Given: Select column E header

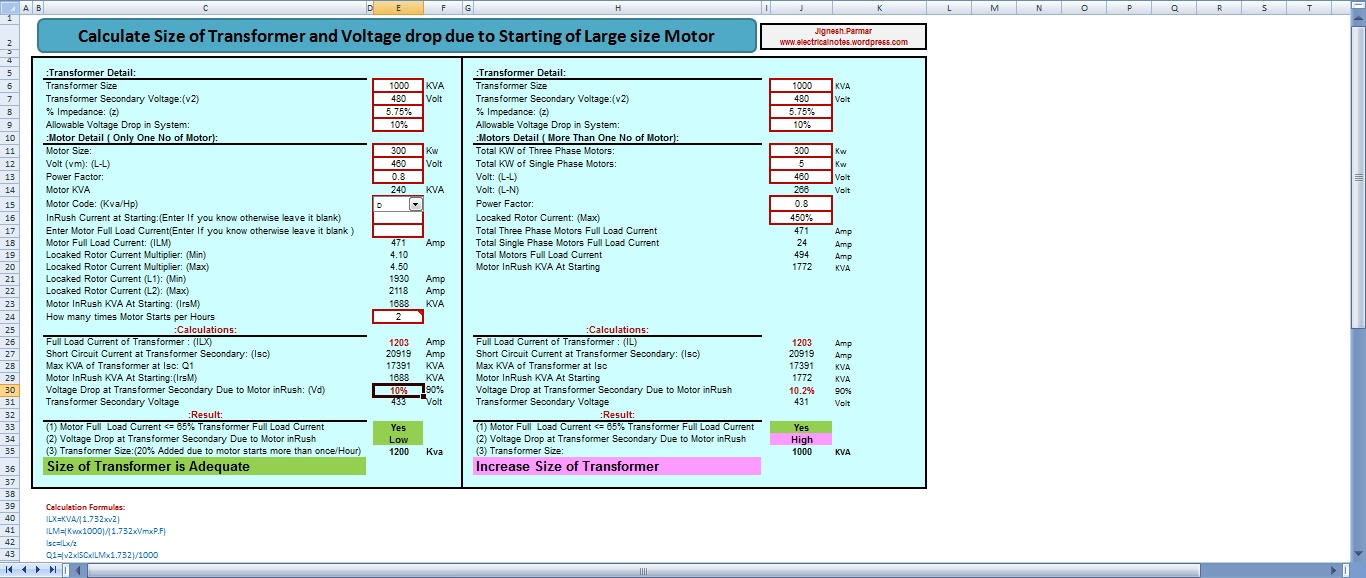Looking at the screenshot, I should (398, 7).
